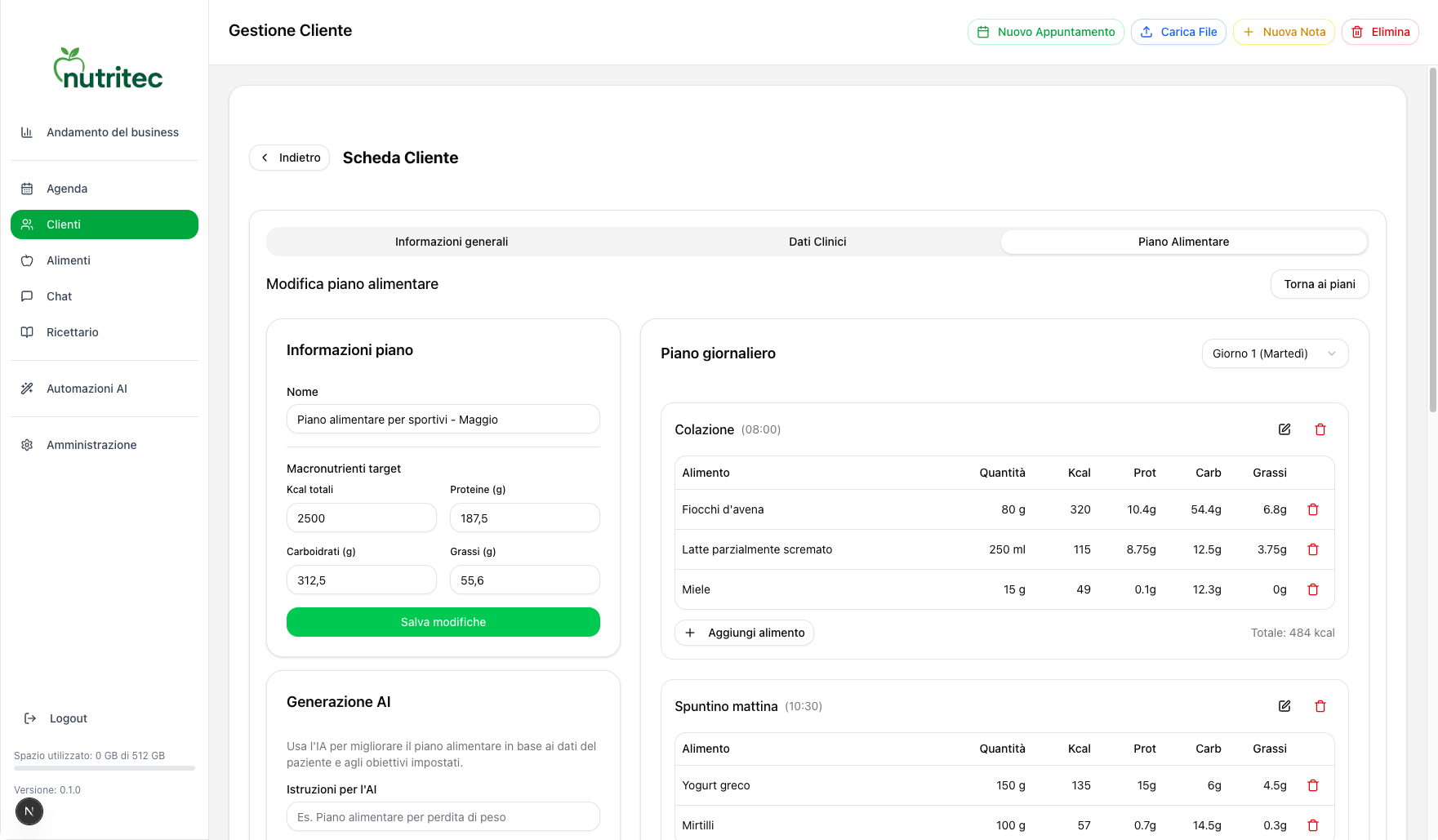Edit the Spuntino mattina meal
Viewport: 1438px width, 840px height.
[x=1284, y=706]
